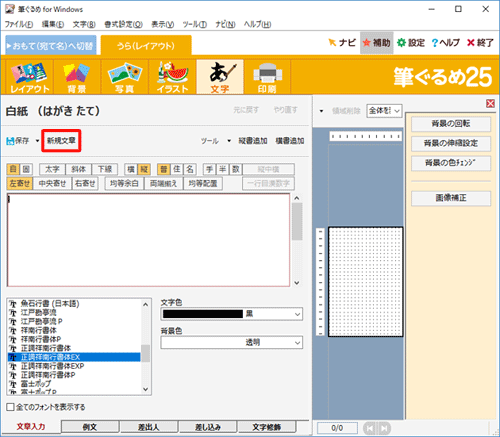
Task: Align text with 左寄せ
Action: tap(20, 183)
